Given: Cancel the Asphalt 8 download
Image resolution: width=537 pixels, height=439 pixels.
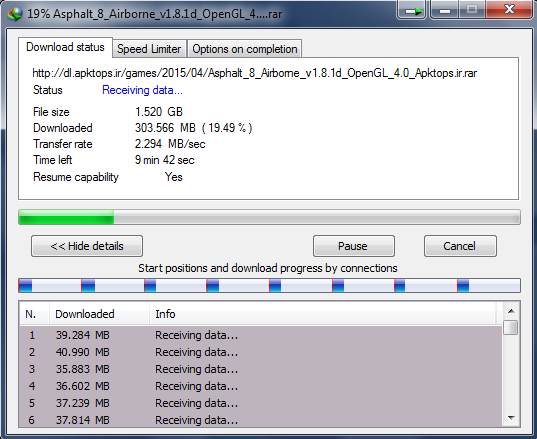Looking at the screenshot, I should (460, 246).
